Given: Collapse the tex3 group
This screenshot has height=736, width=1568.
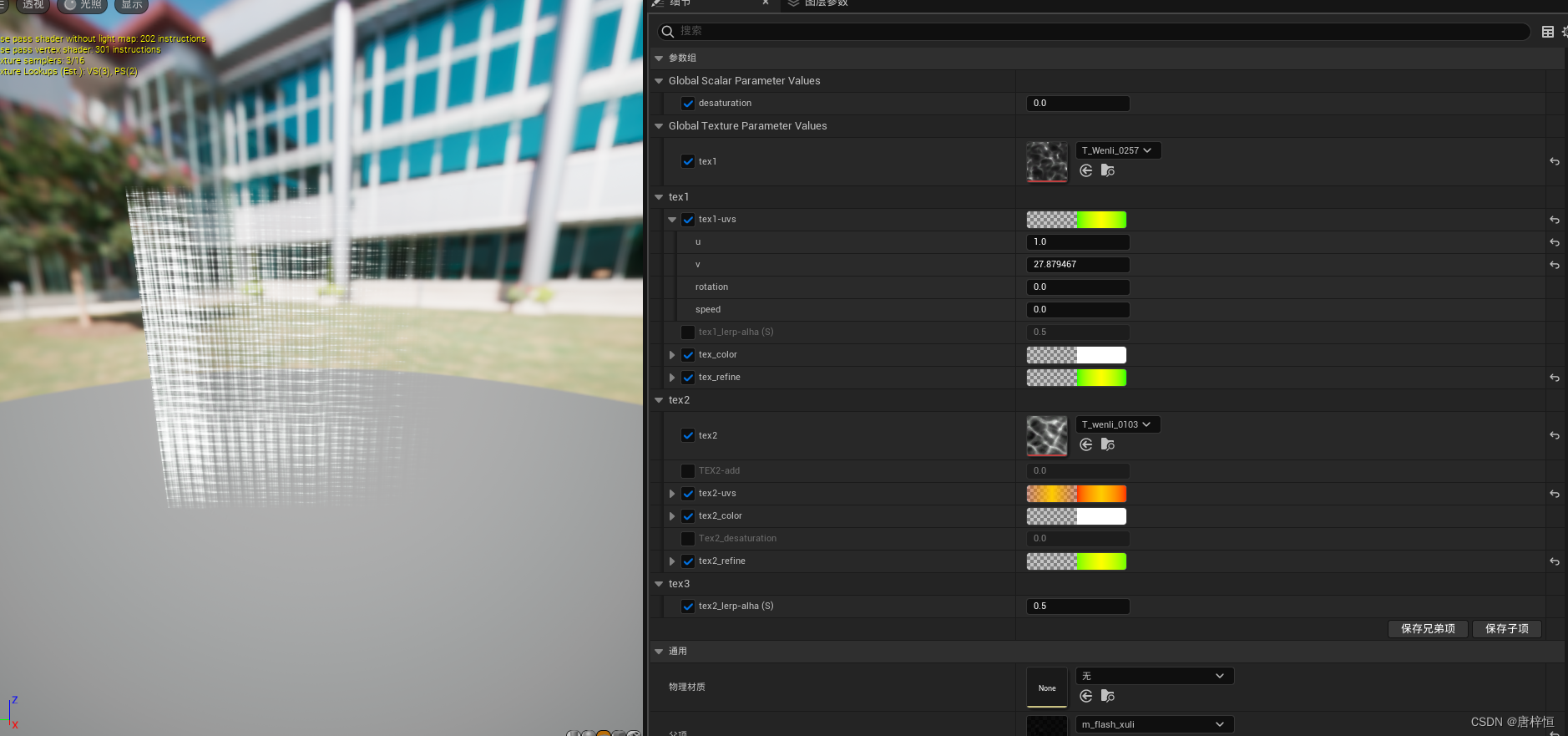Looking at the screenshot, I should [x=659, y=584].
